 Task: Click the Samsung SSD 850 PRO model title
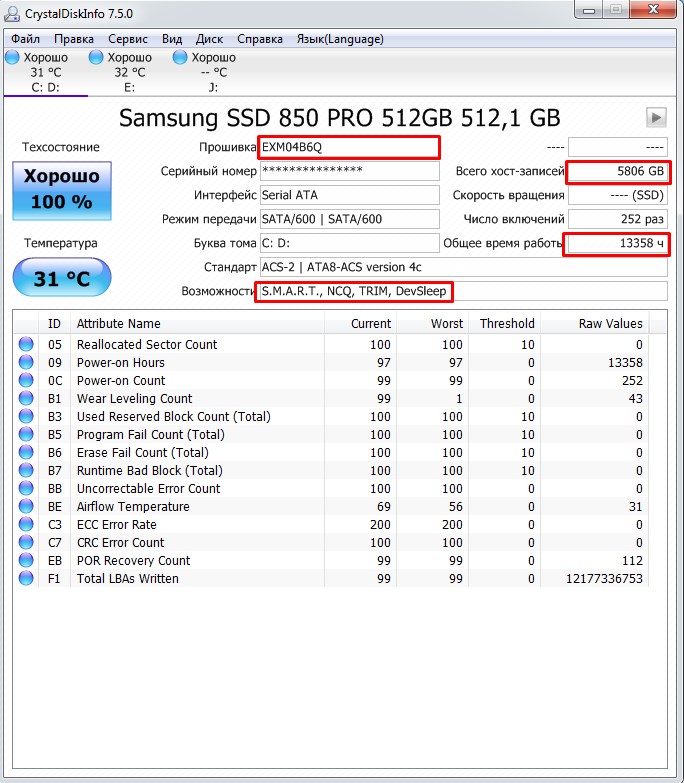[340, 118]
